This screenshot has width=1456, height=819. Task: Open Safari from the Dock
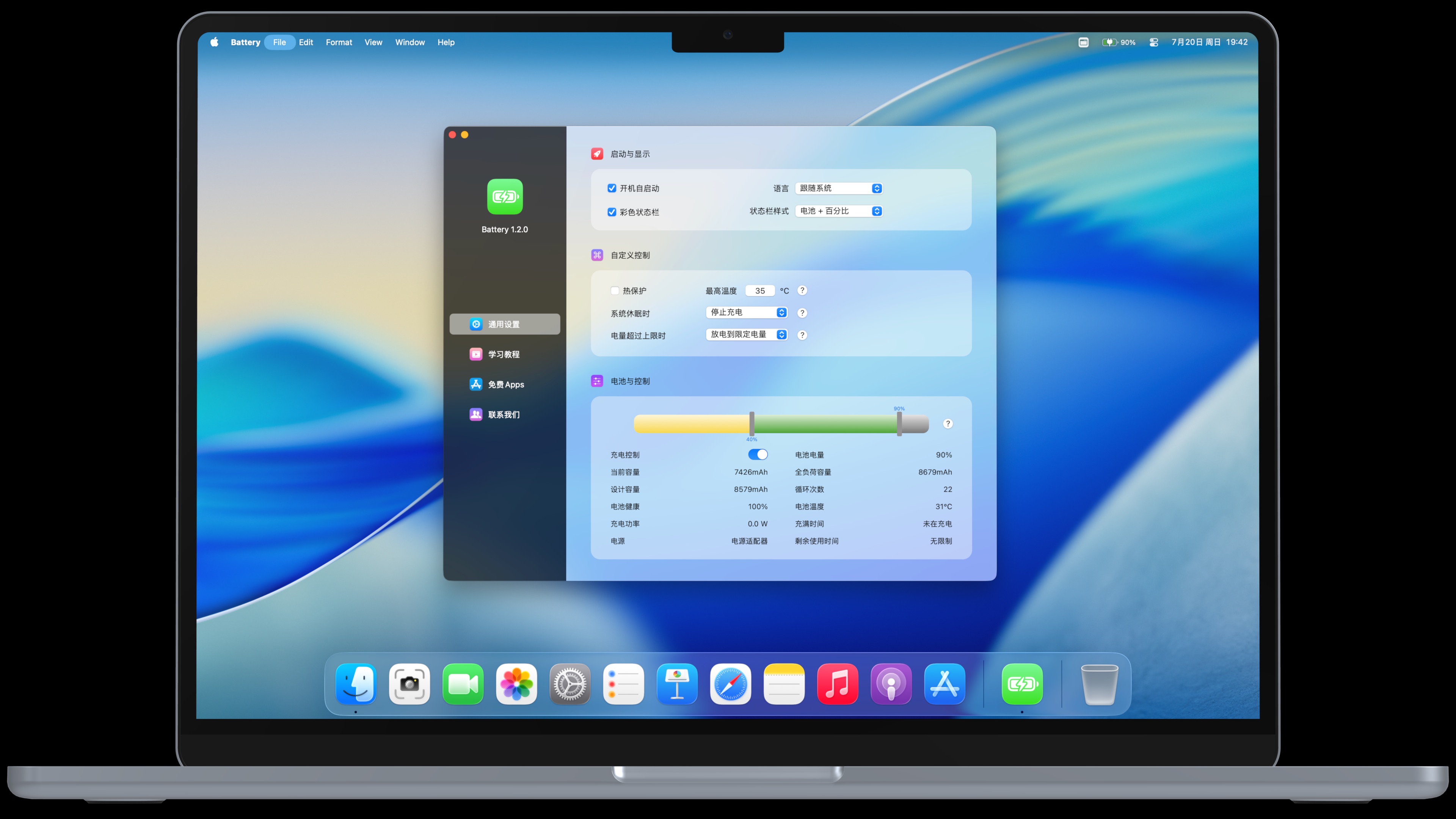coord(730,684)
